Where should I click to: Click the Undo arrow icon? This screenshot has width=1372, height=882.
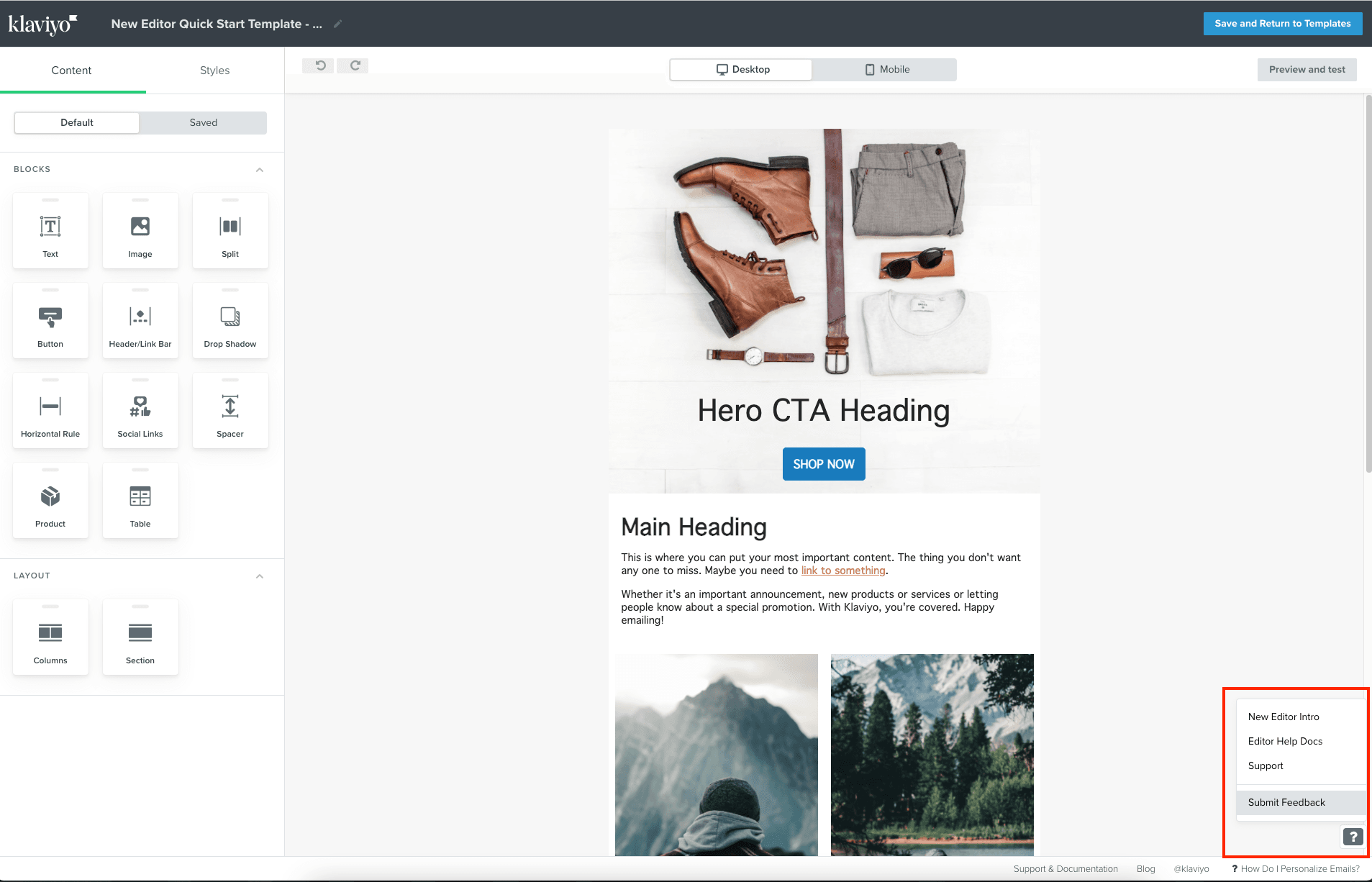(317, 65)
